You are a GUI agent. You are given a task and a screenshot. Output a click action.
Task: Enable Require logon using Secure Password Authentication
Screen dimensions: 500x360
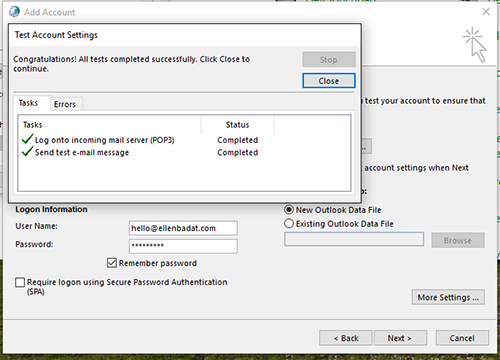[20, 282]
